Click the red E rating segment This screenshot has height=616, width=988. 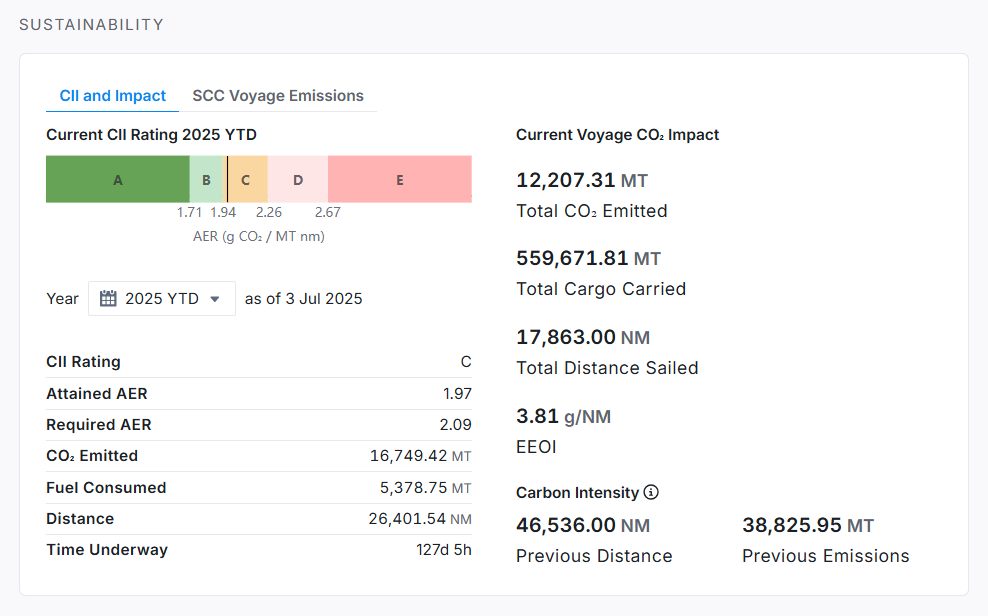pyautogui.click(x=400, y=180)
